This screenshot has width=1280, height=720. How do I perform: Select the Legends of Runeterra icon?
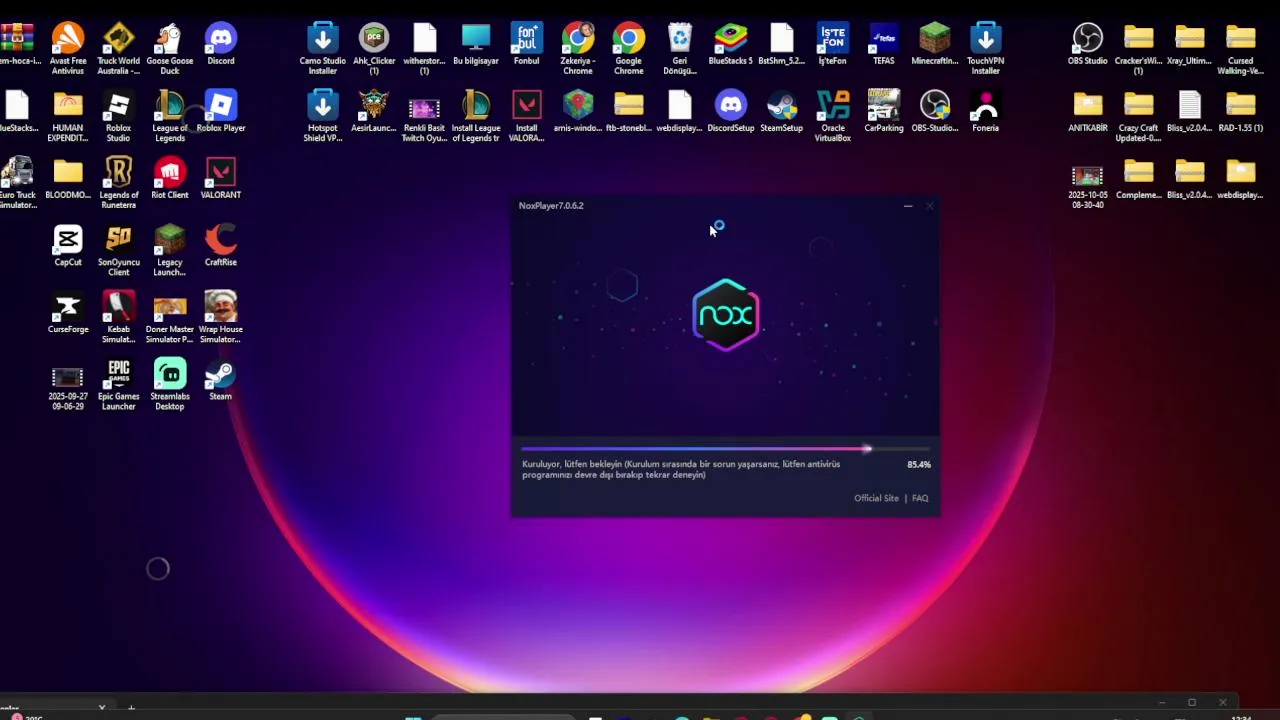tap(118, 183)
